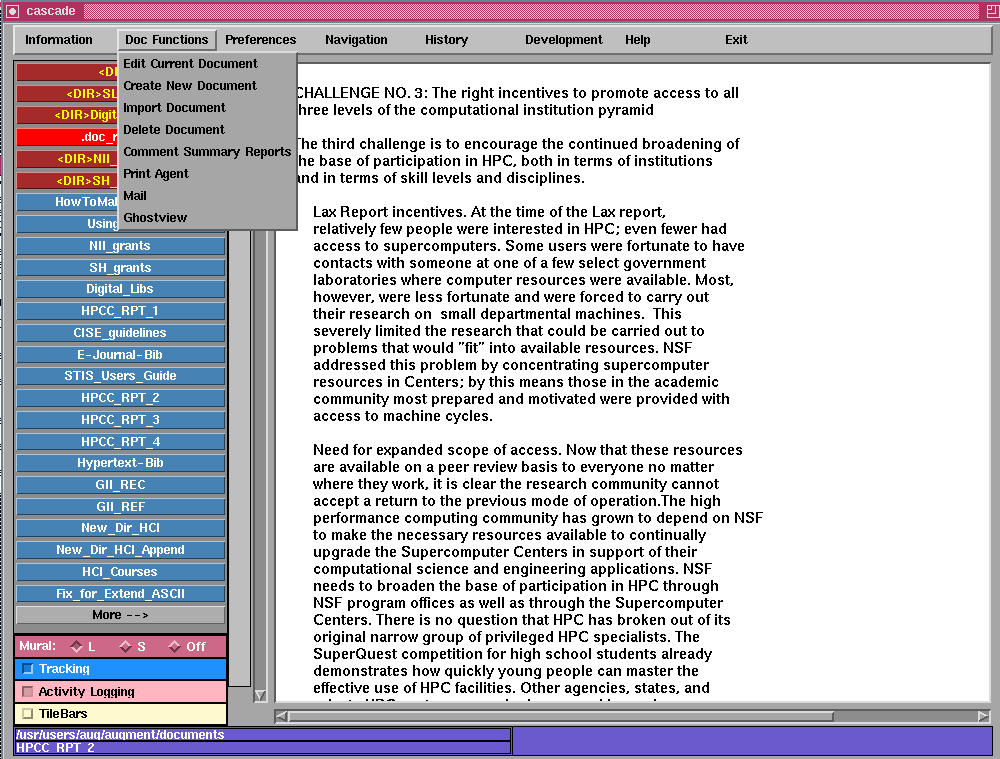This screenshot has height=759, width=1000.
Task: Choose Import Document
Action: pos(207,108)
